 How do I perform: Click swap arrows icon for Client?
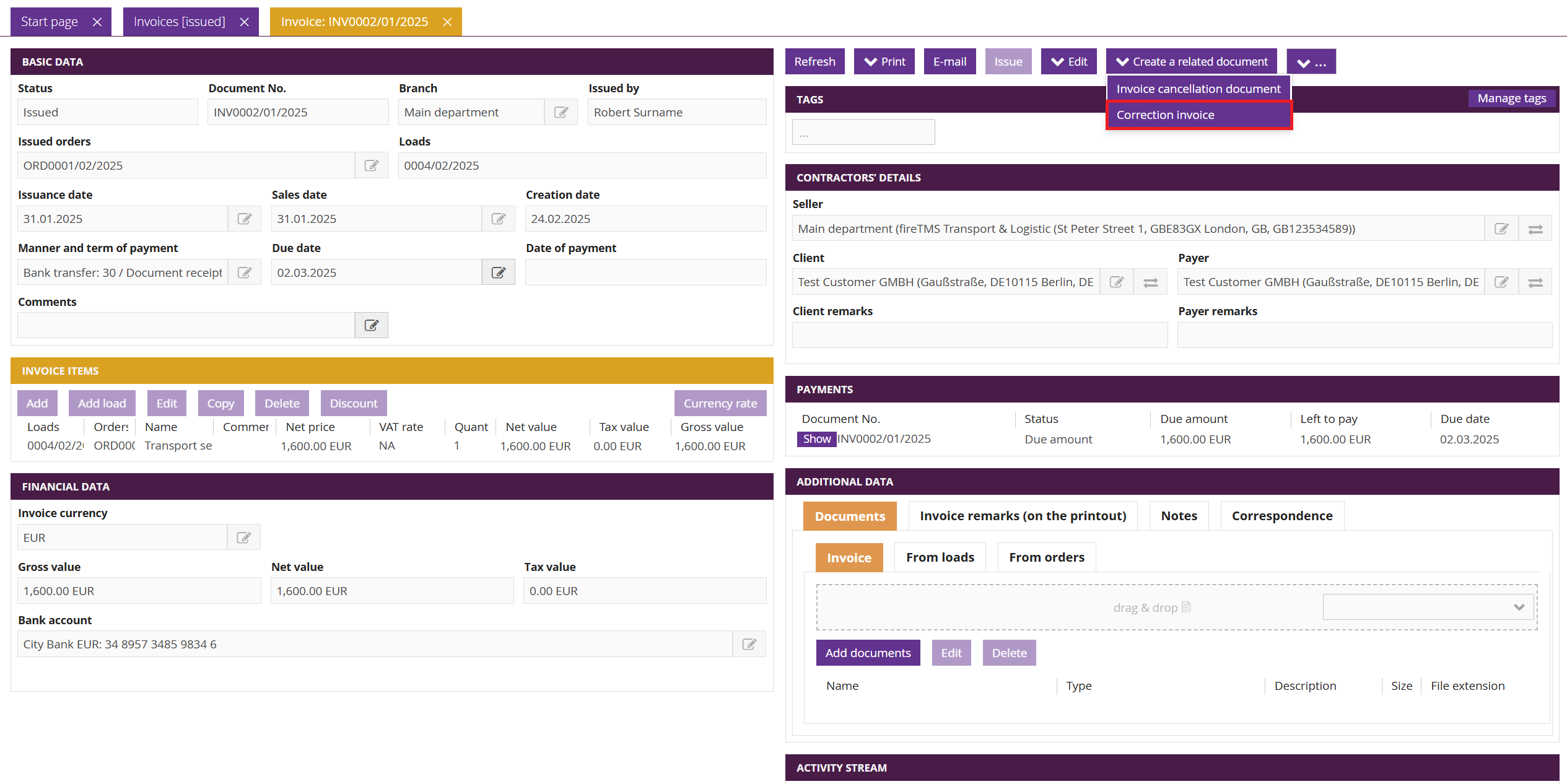[x=1151, y=282]
